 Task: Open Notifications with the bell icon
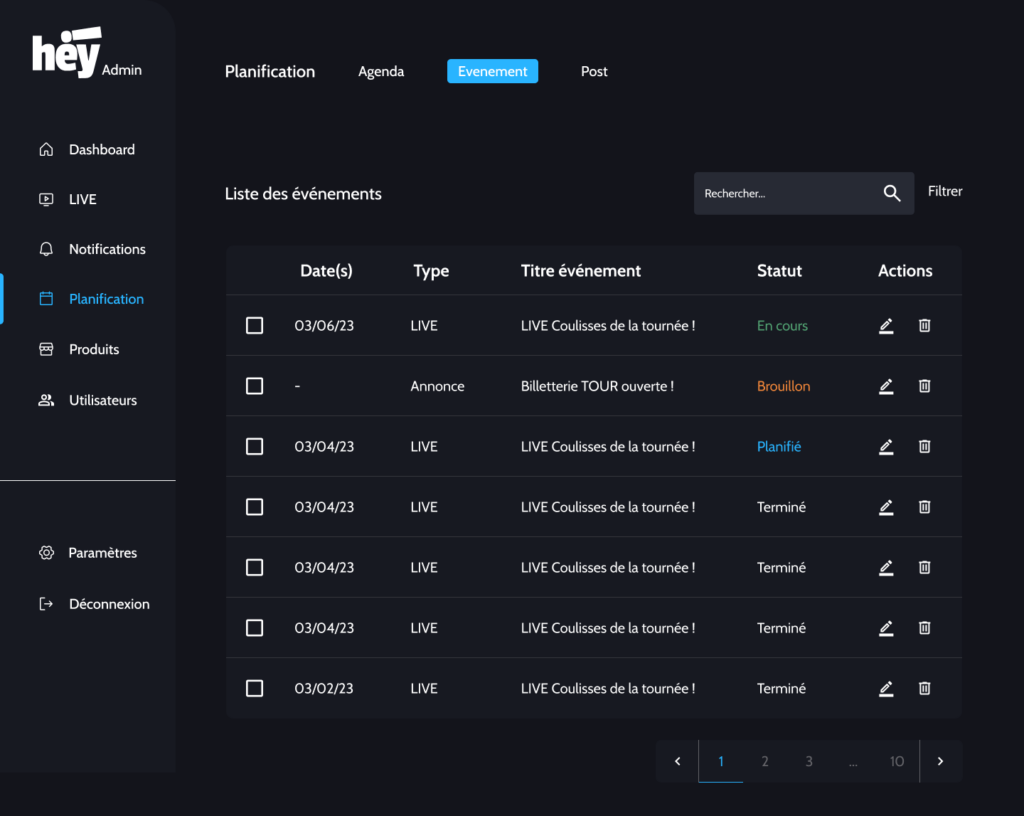pos(46,249)
